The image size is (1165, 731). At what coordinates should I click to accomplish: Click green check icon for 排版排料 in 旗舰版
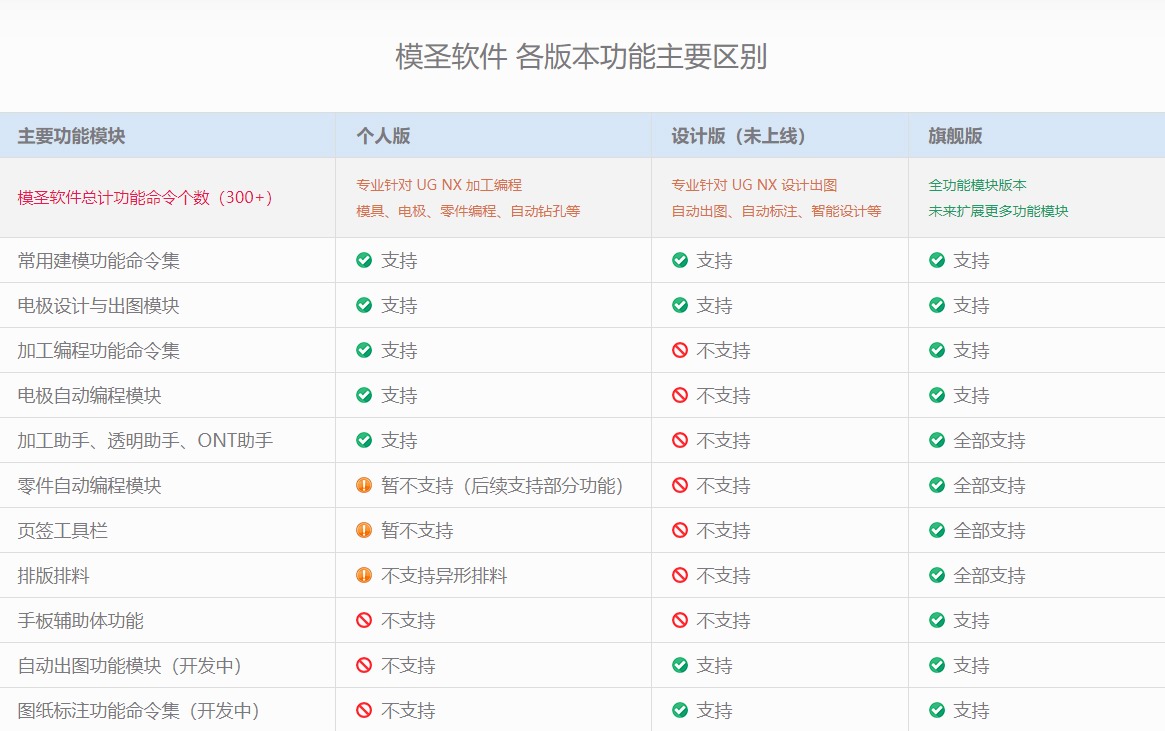click(937, 575)
